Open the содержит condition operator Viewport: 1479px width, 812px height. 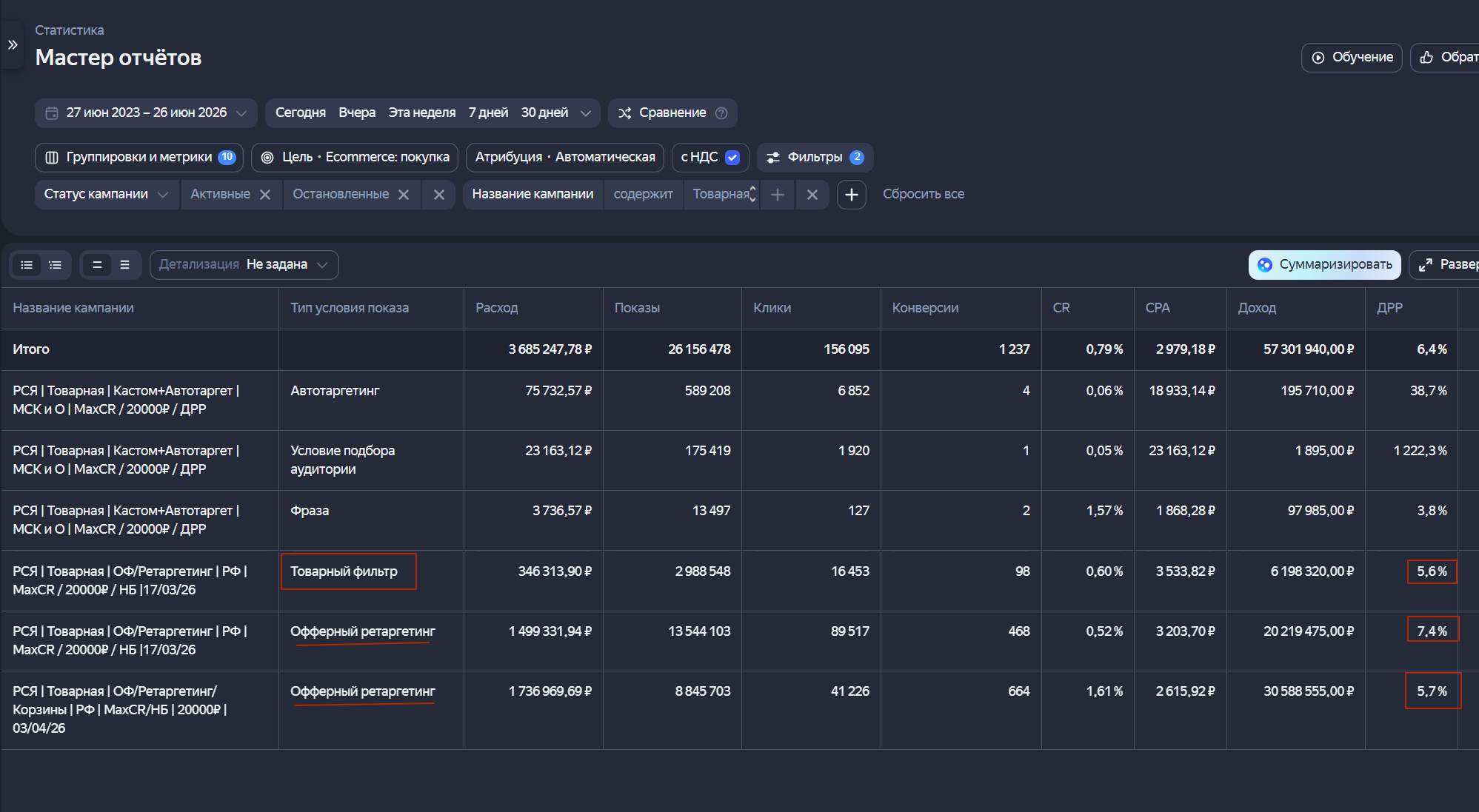click(643, 194)
